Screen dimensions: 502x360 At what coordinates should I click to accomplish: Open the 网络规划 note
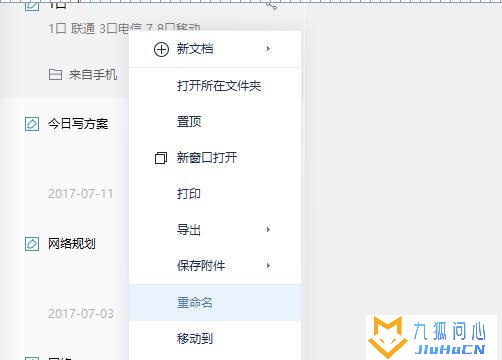(x=72, y=244)
